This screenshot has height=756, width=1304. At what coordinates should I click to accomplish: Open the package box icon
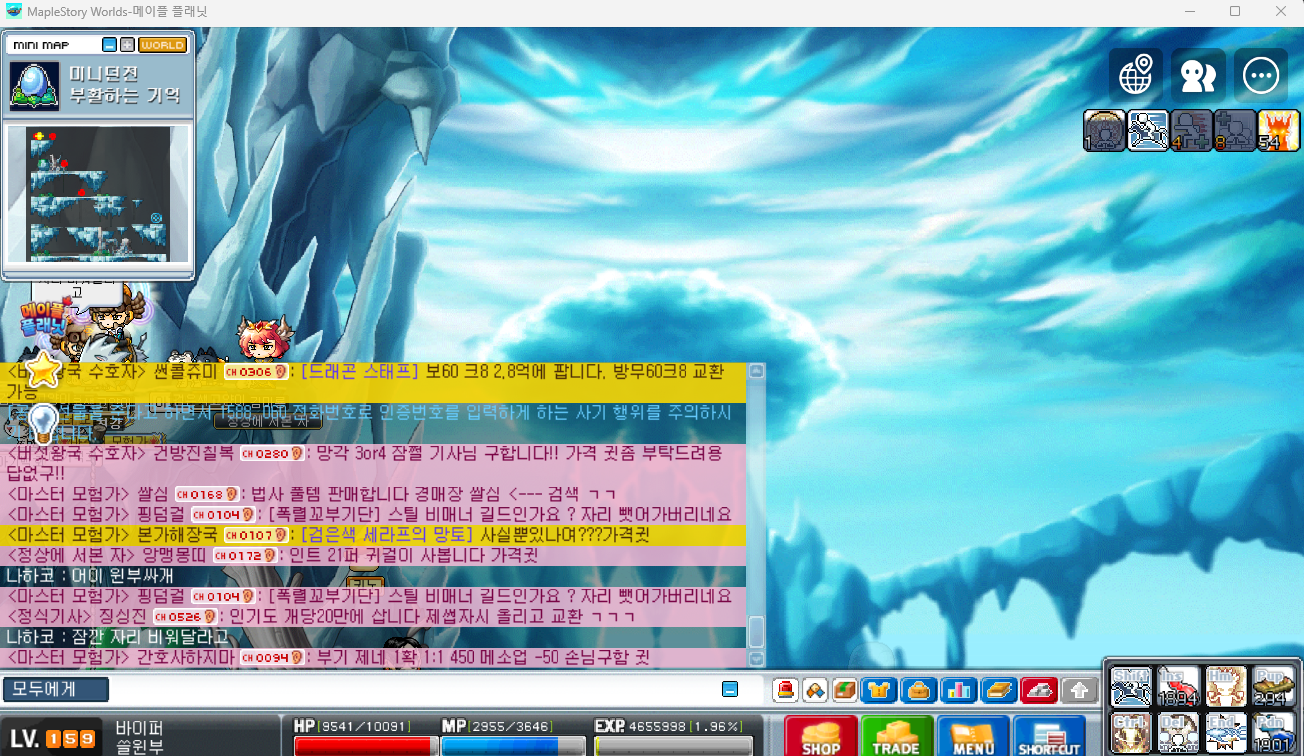coord(846,690)
